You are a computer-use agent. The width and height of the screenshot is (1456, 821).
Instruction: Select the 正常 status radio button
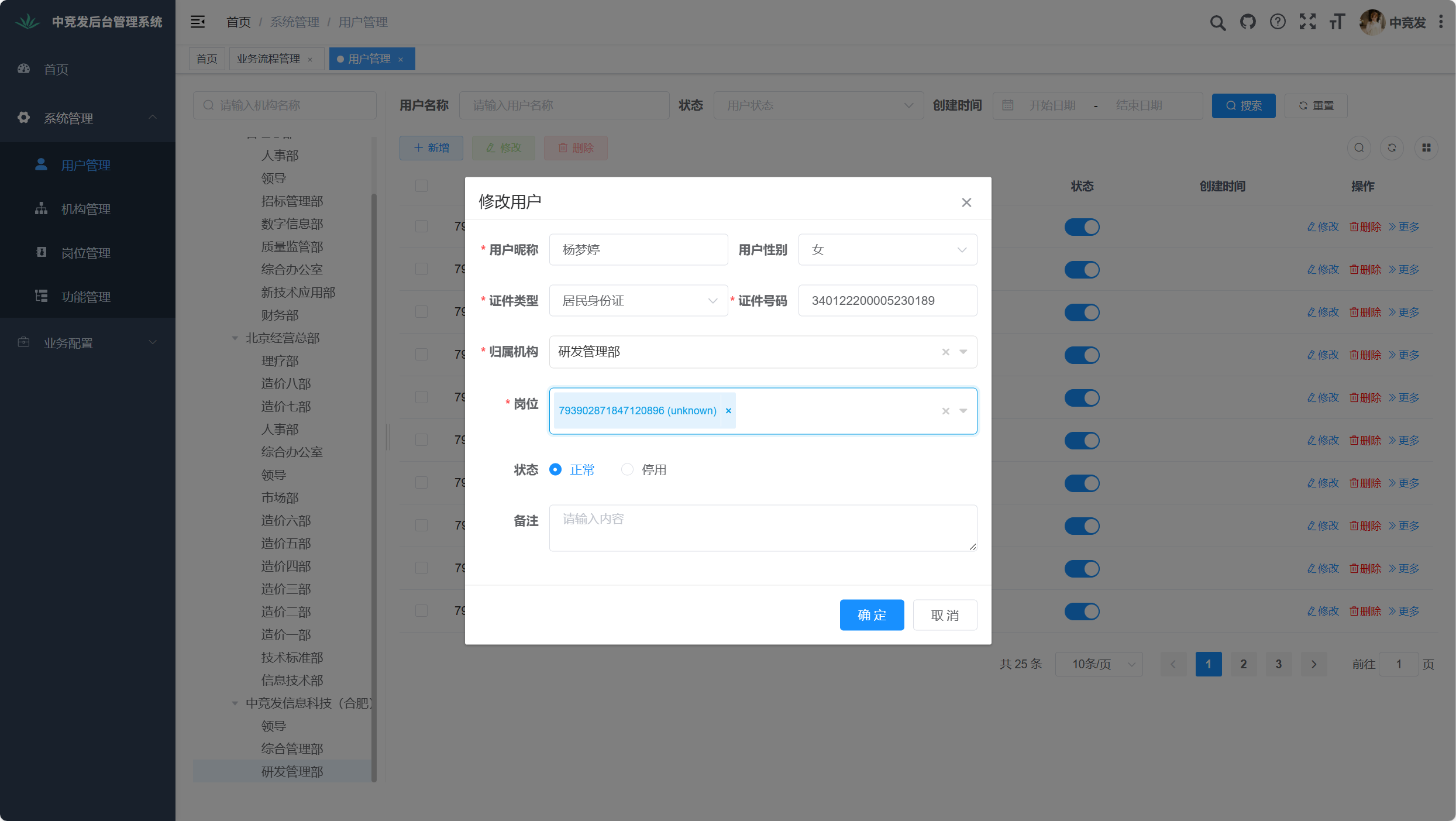(556, 469)
